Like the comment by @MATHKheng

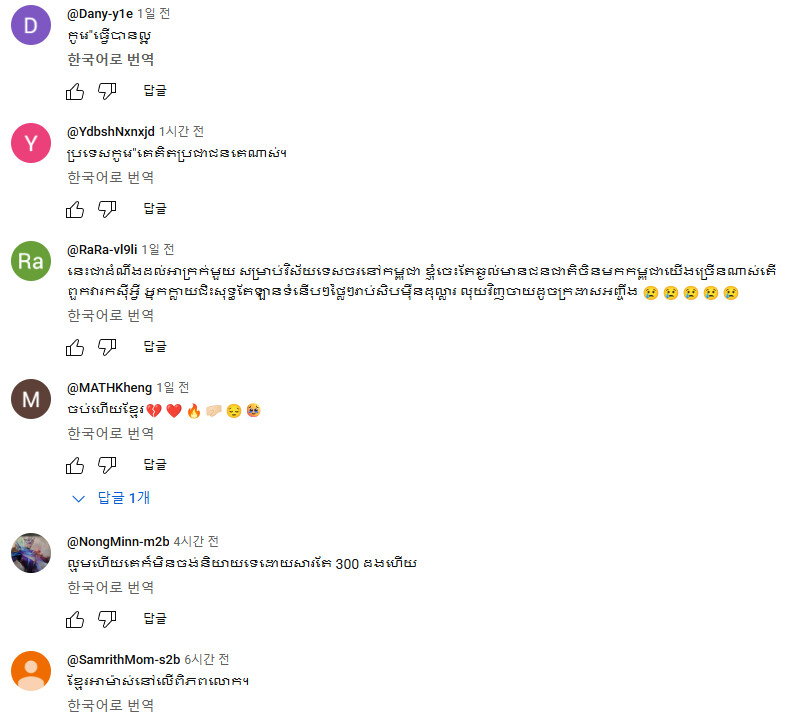75,465
